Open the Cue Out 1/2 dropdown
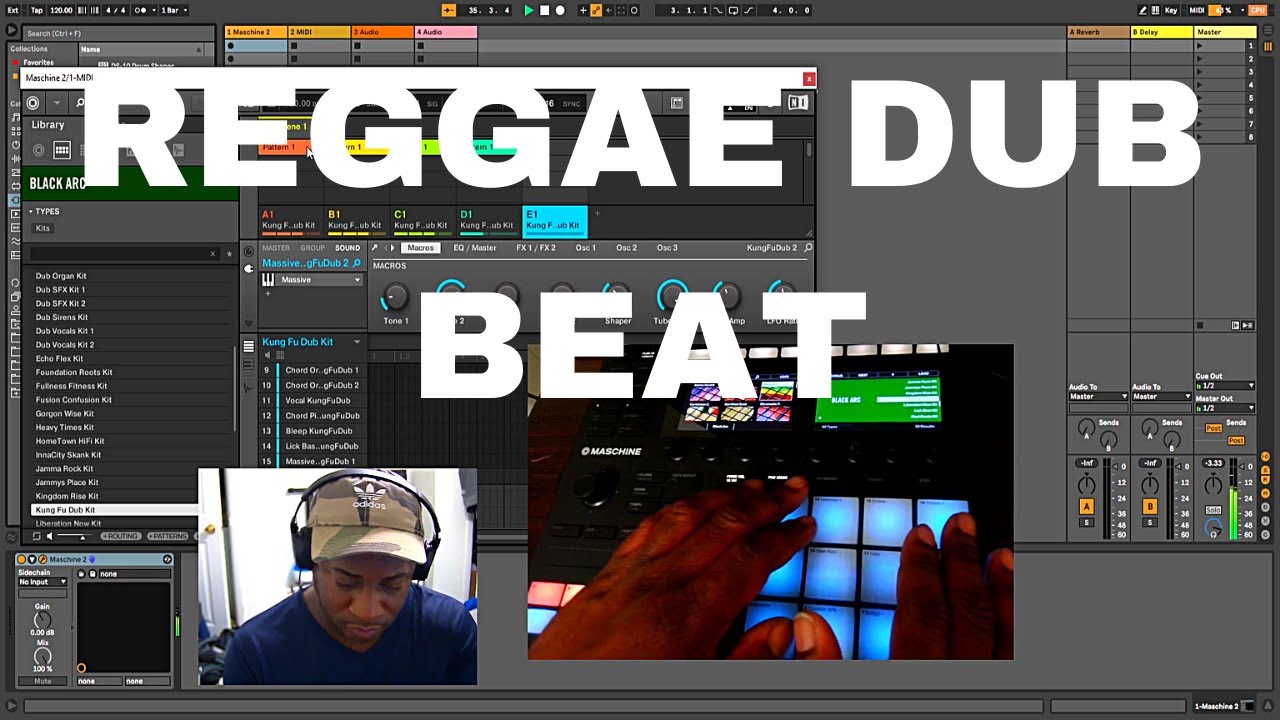 (x=1225, y=386)
